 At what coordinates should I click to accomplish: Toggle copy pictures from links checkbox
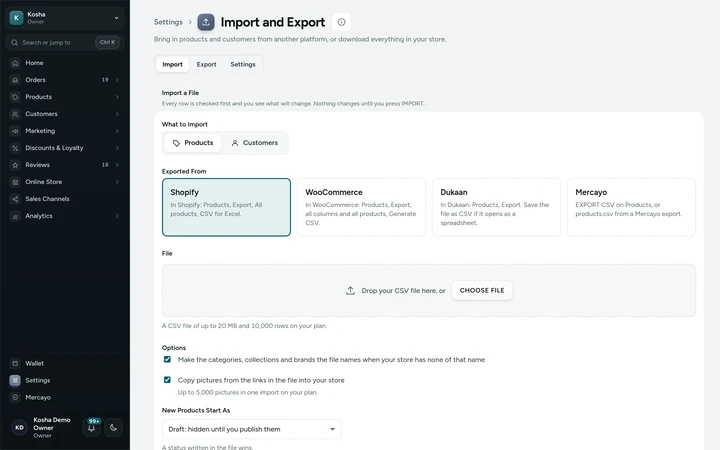[167, 380]
